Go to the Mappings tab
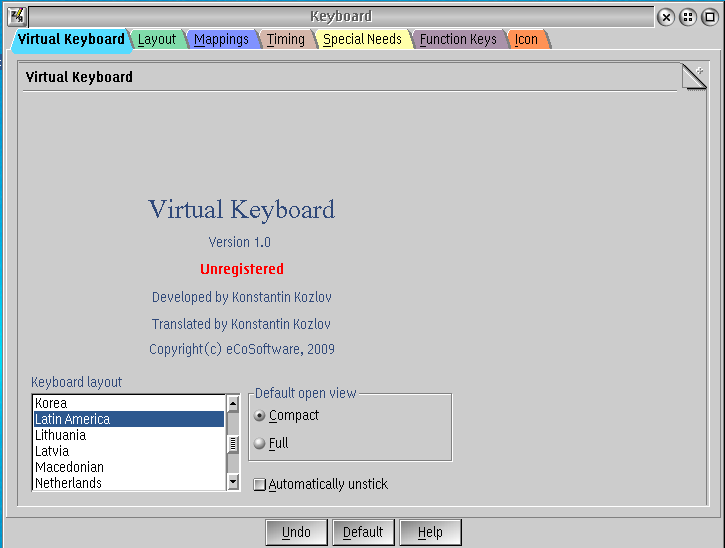The width and height of the screenshot is (725, 548). [221, 39]
